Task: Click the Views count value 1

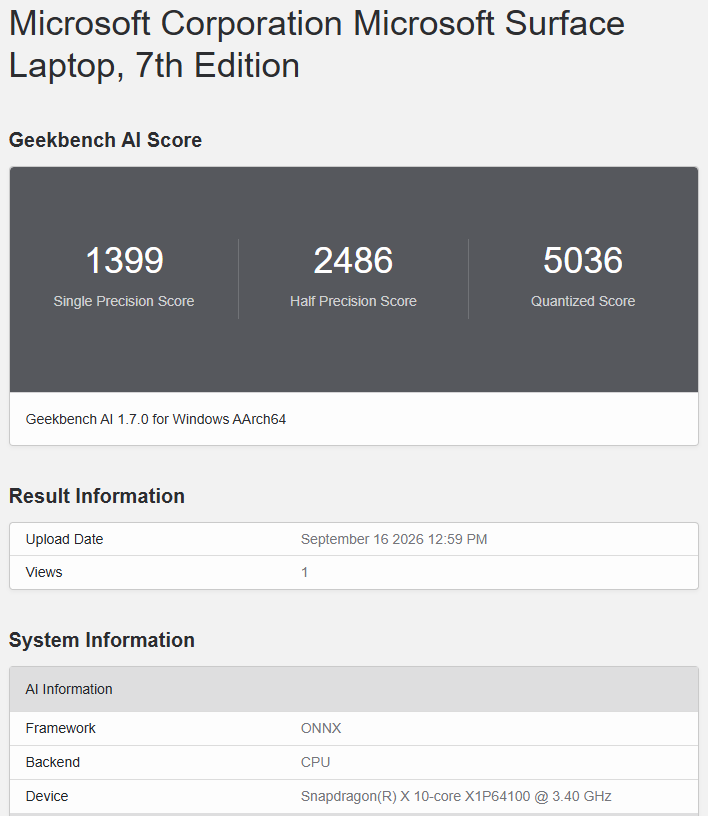Action: point(305,572)
